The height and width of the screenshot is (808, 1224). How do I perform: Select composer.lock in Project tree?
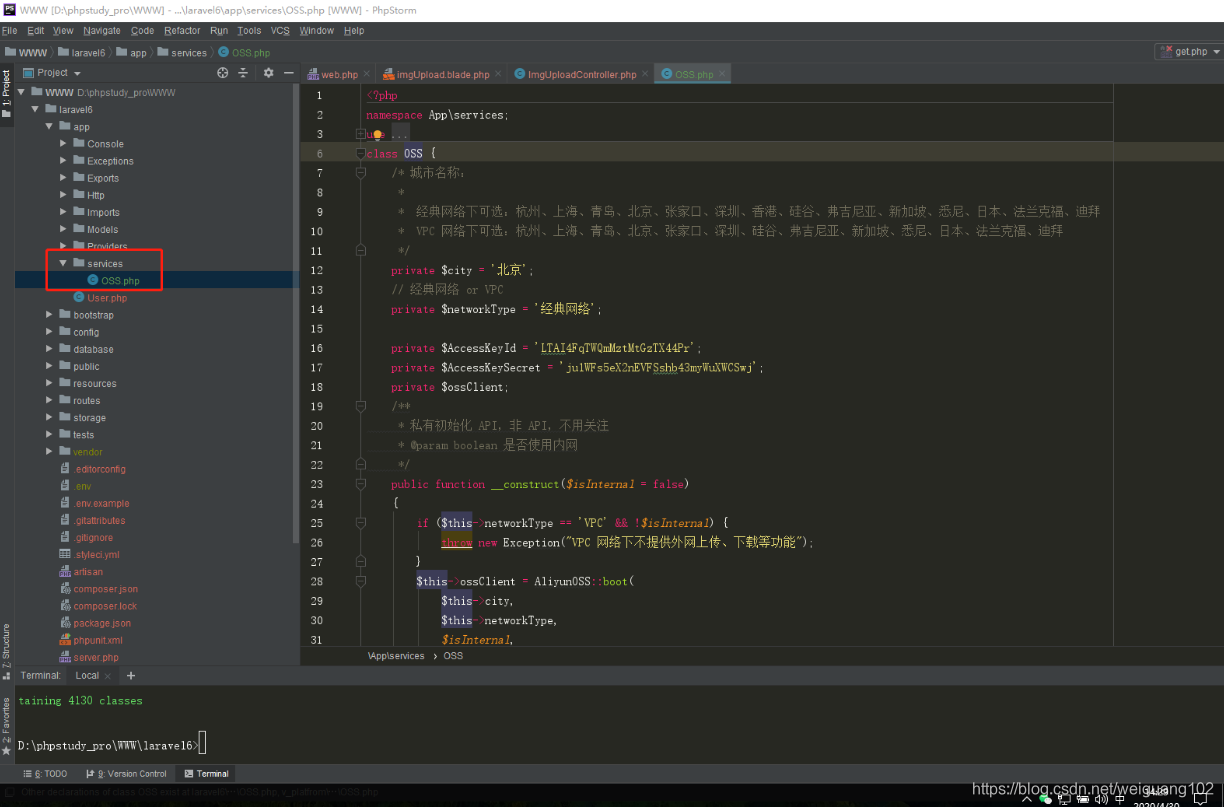[105, 606]
